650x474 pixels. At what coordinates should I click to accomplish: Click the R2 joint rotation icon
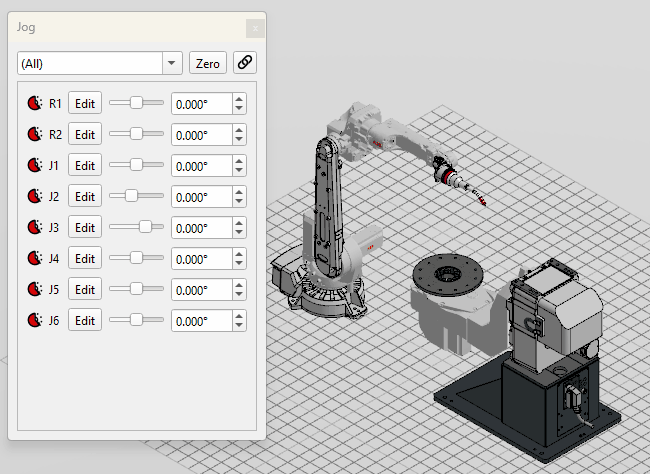[35, 134]
